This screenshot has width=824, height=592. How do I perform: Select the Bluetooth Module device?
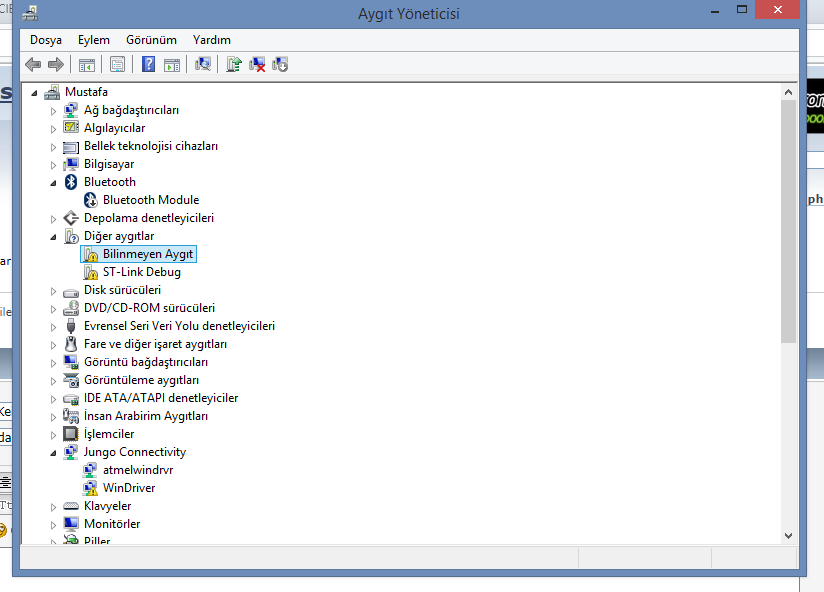click(x=151, y=200)
